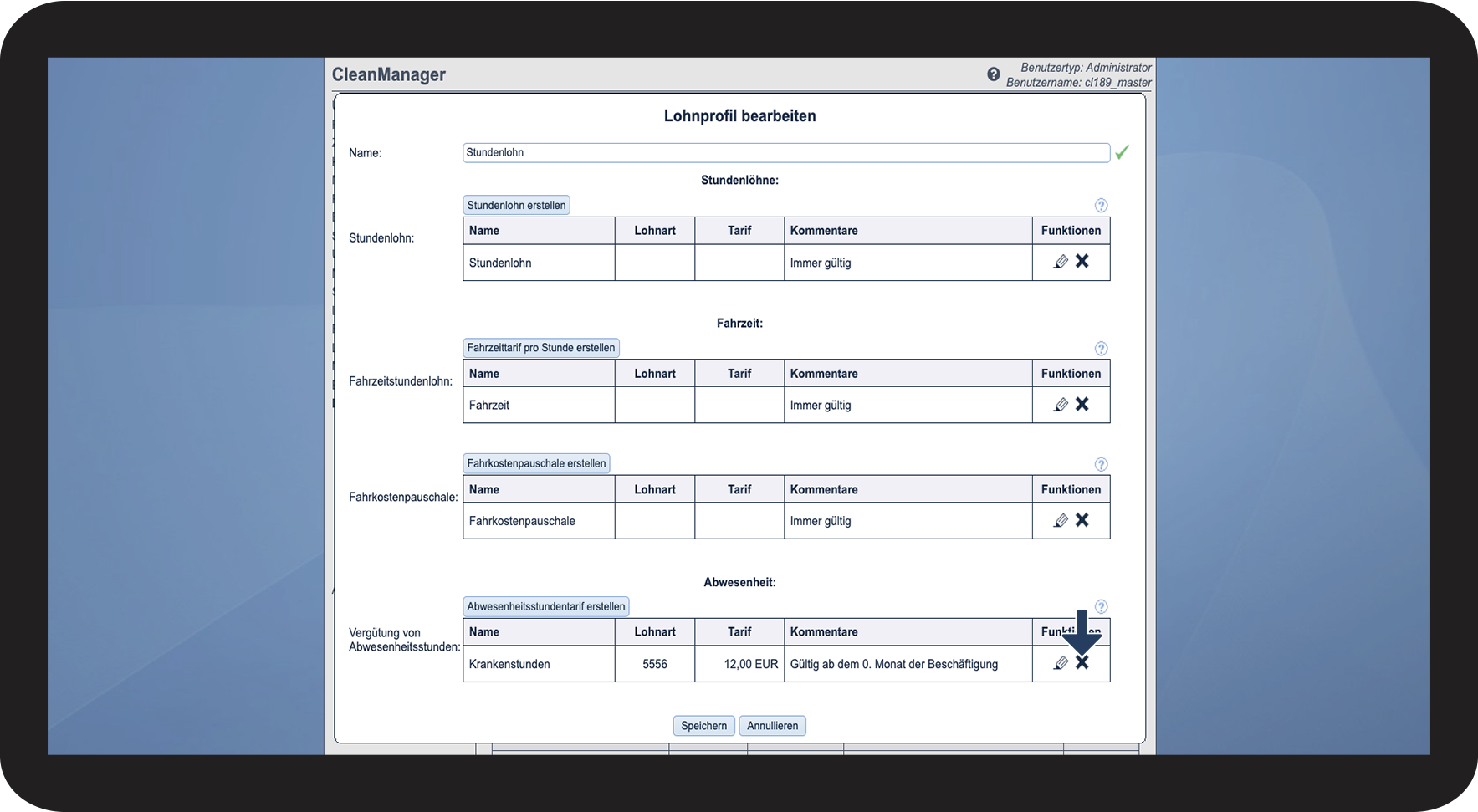Delete the Fahrkostenpauschale row entry
This screenshot has height=812, width=1478.
click(1082, 519)
